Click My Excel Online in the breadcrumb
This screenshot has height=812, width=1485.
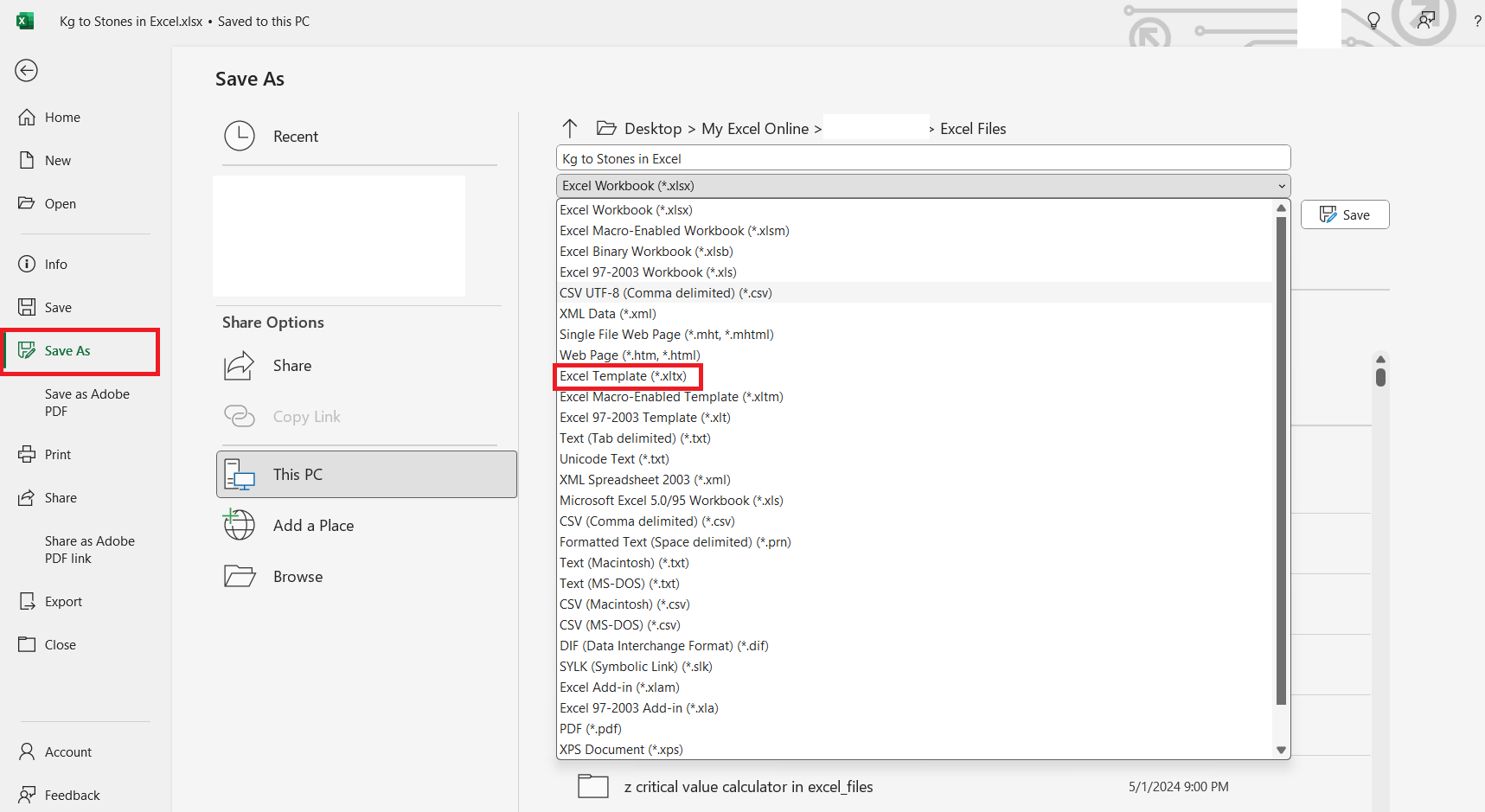[755, 129]
